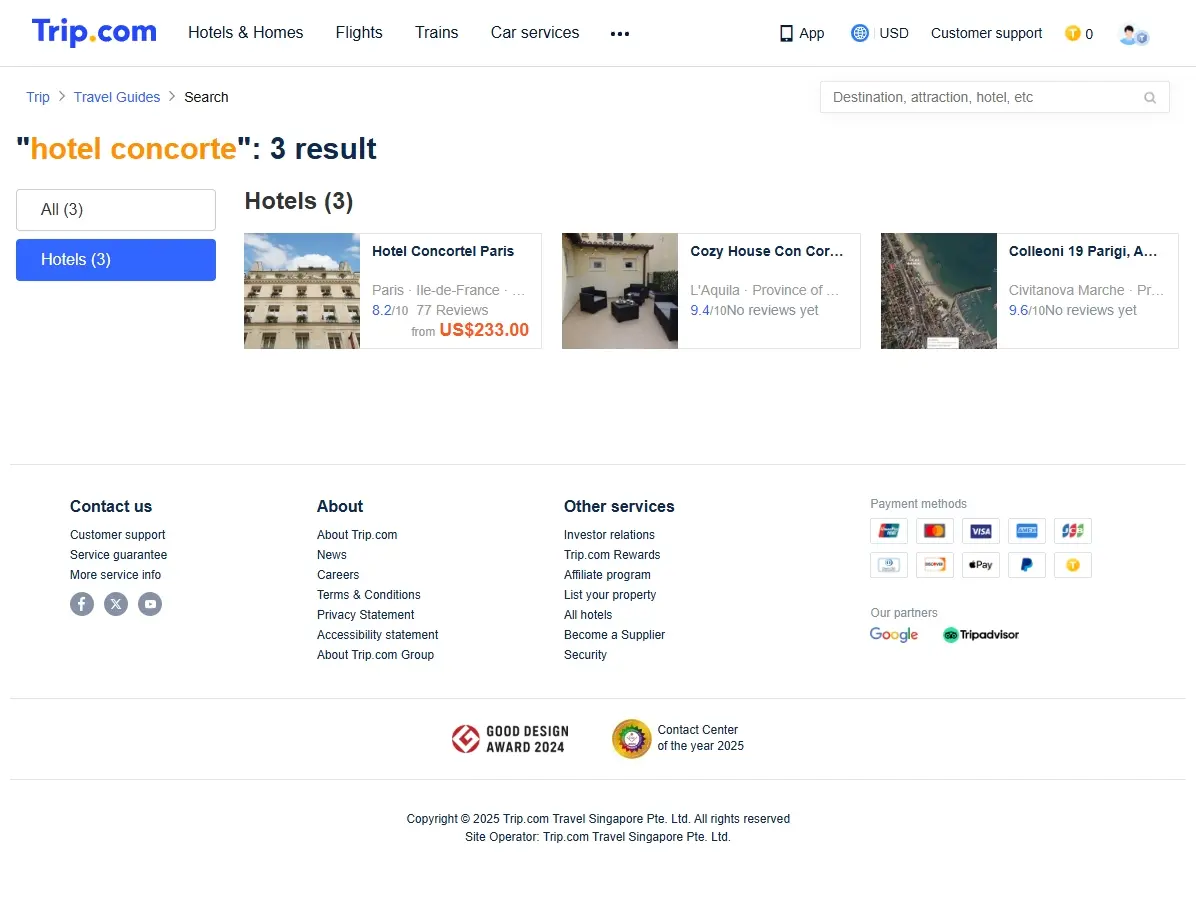This screenshot has width=1196, height=921.
Task: Click the Mastercard payment icon
Action: [x=934, y=531]
